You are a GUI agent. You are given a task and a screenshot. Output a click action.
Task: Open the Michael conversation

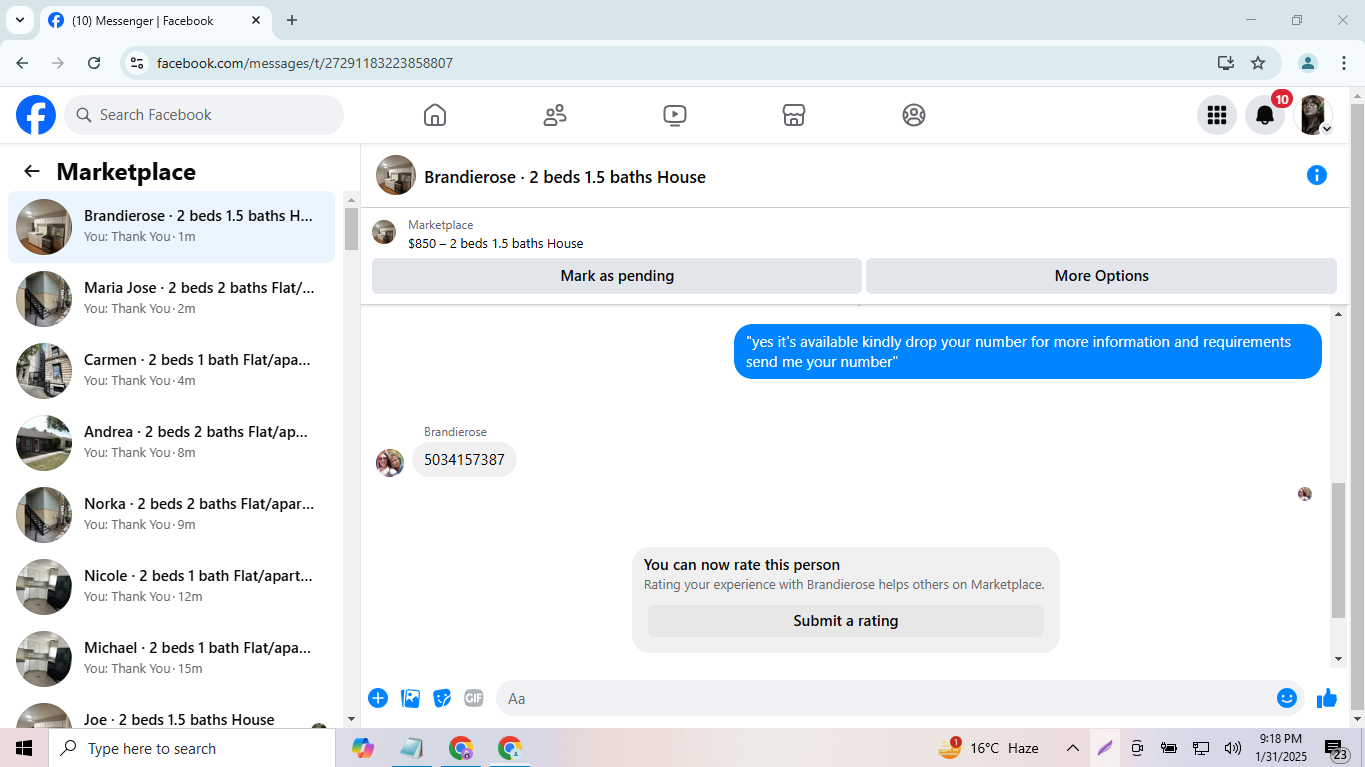click(171, 659)
